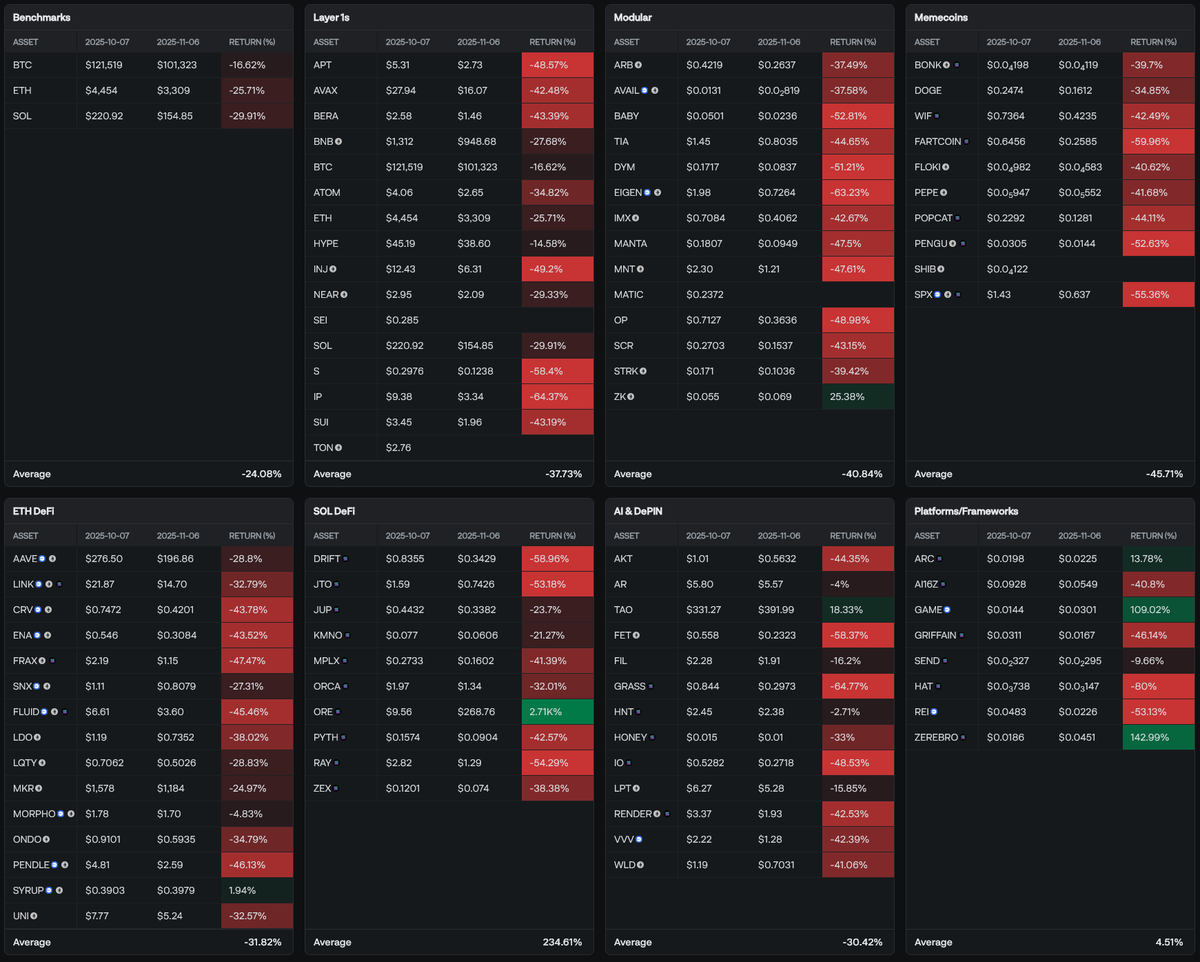Click the blue Base chain icon beside GAME
This screenshot has height=962, width=1200.
(946, 609)
